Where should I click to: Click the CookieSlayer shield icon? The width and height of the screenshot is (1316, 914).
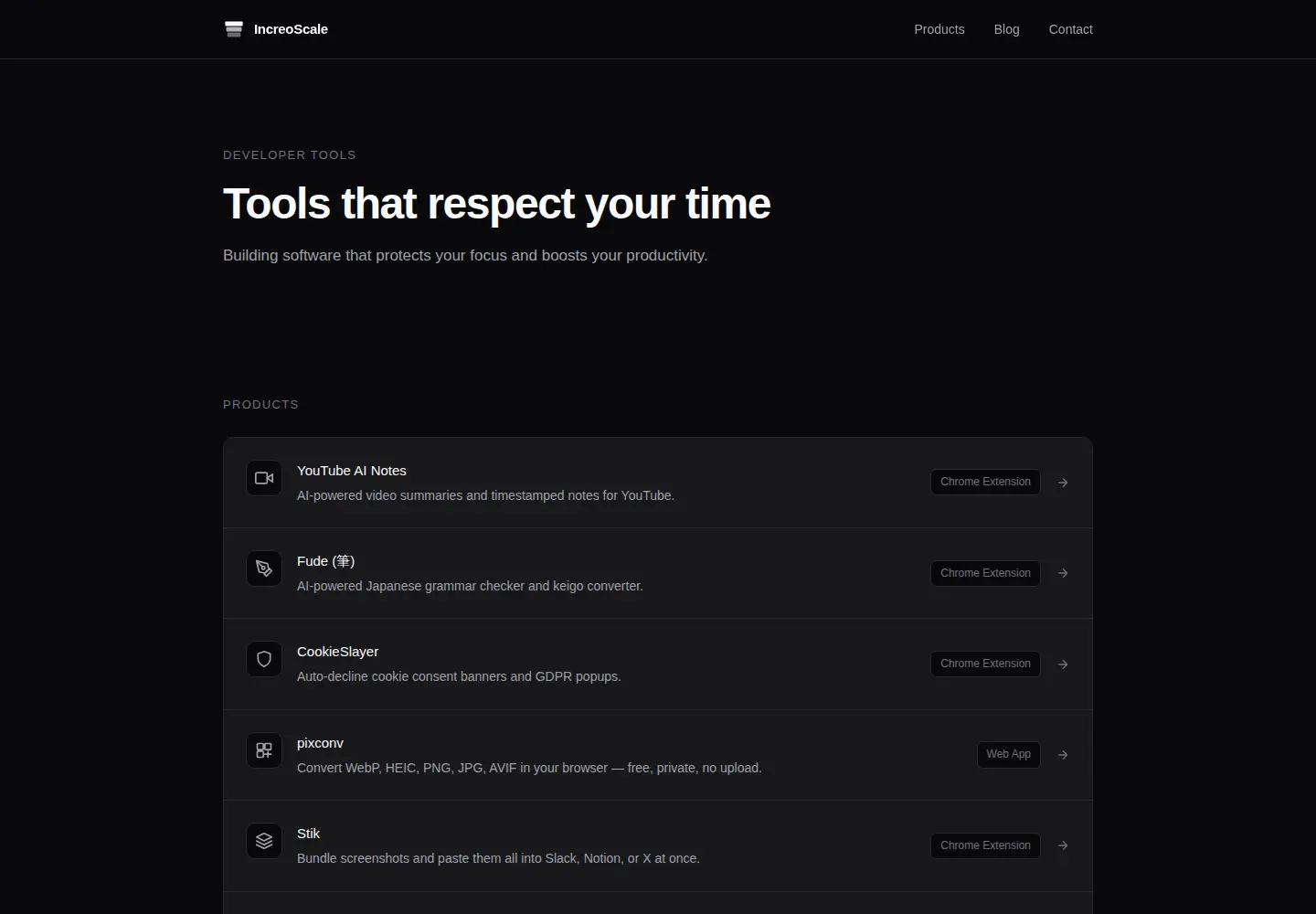pos(264,659)
